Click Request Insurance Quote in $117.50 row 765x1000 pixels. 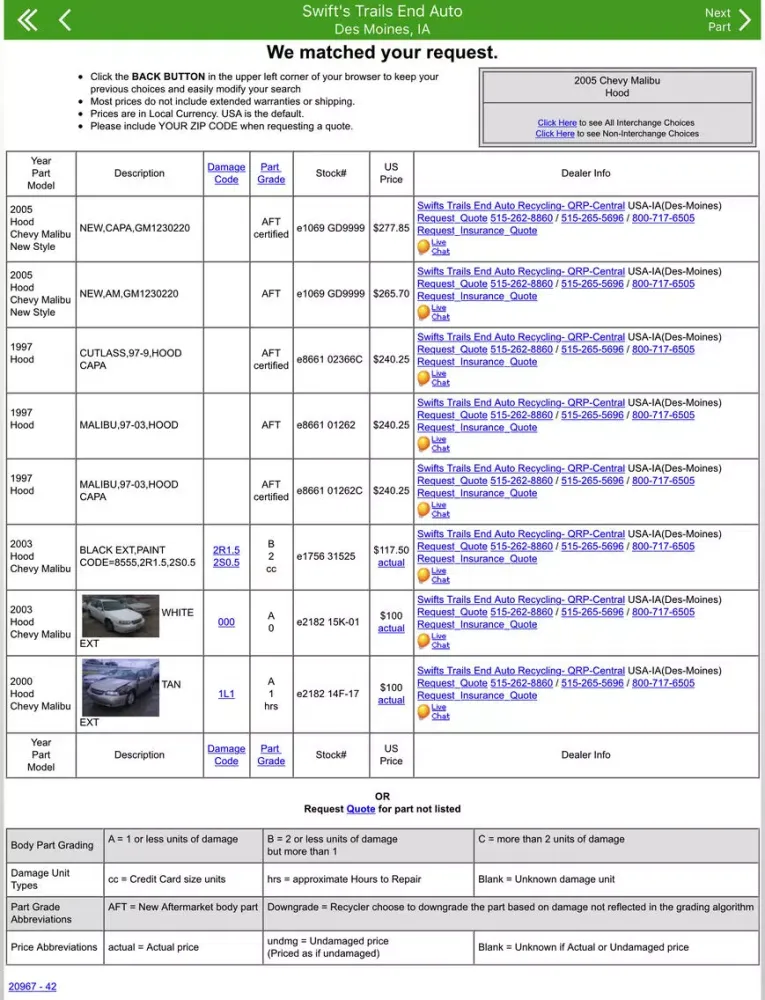tap(477, 559)
